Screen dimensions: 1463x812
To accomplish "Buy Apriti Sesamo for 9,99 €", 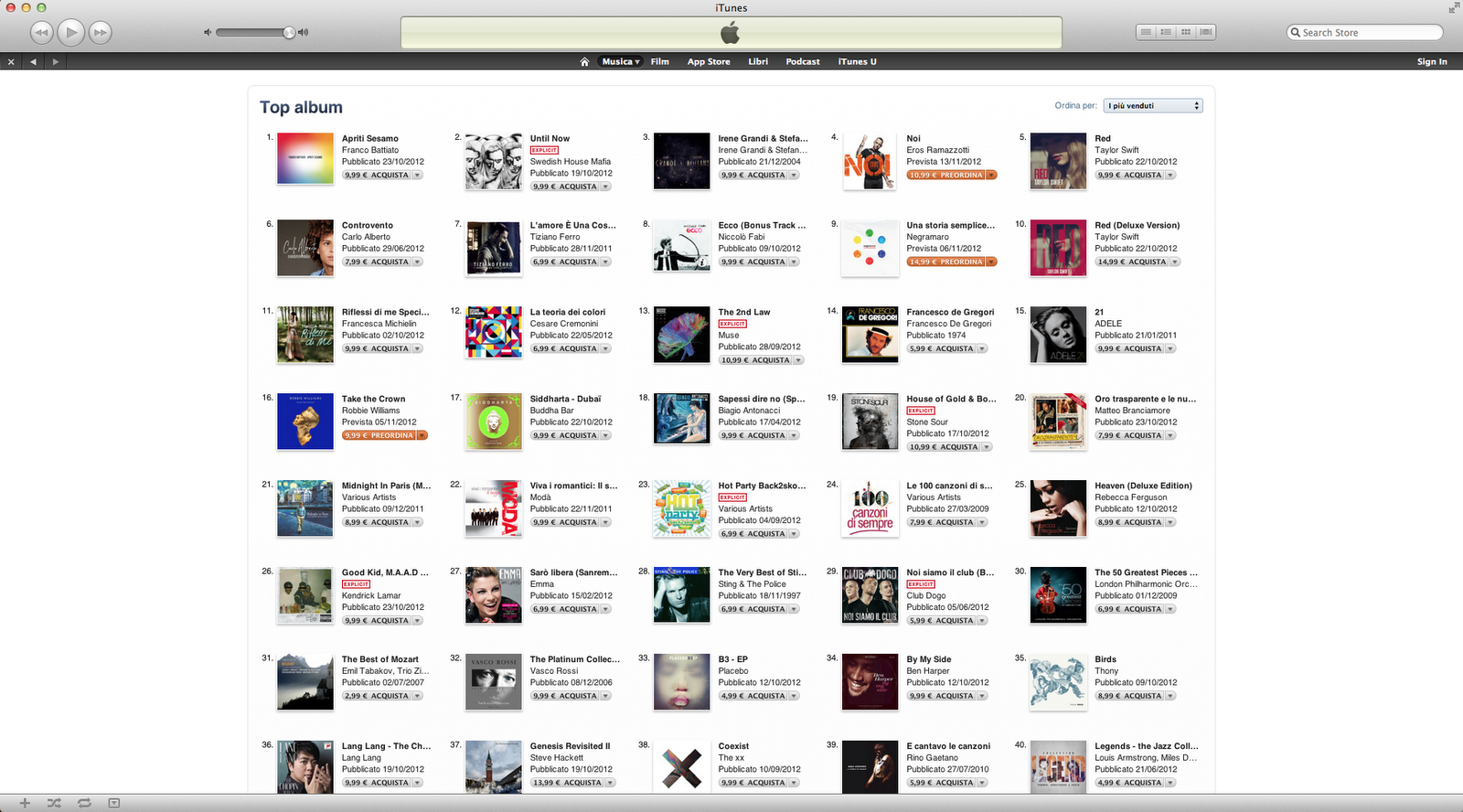I will (377, 175).
